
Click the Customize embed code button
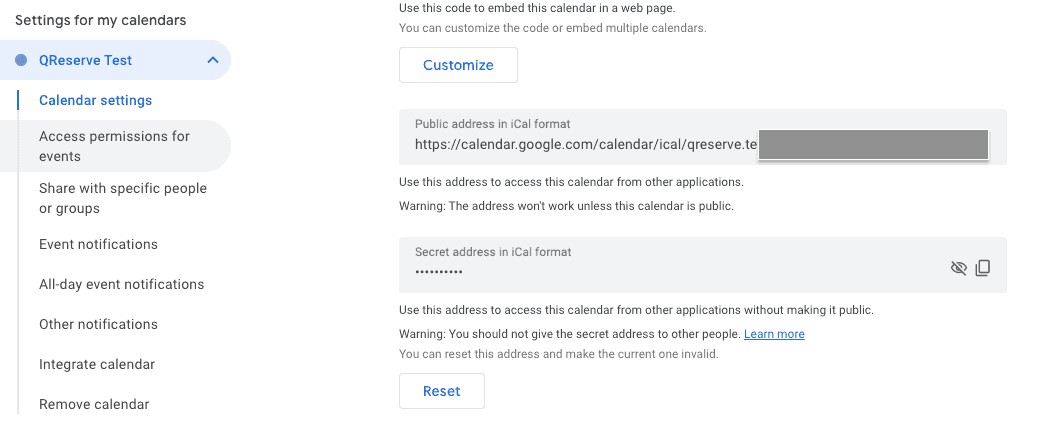(x=458, y=65)
